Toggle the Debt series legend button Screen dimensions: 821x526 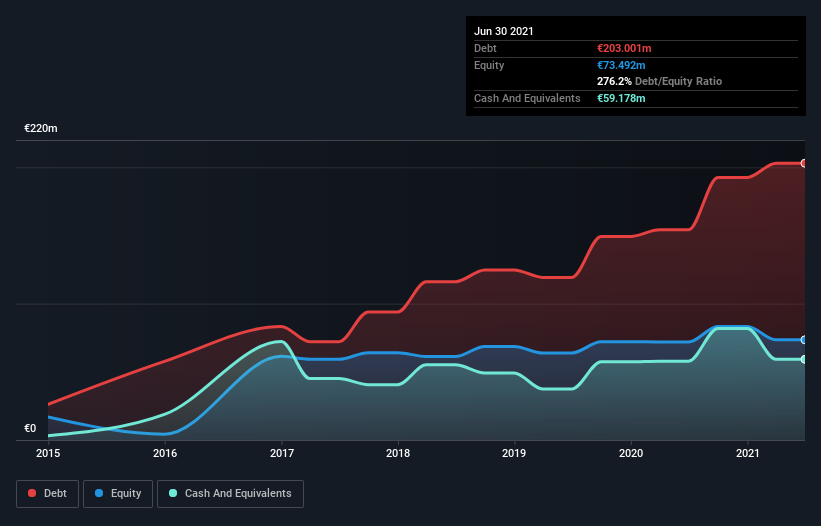(x=47, y=494)
